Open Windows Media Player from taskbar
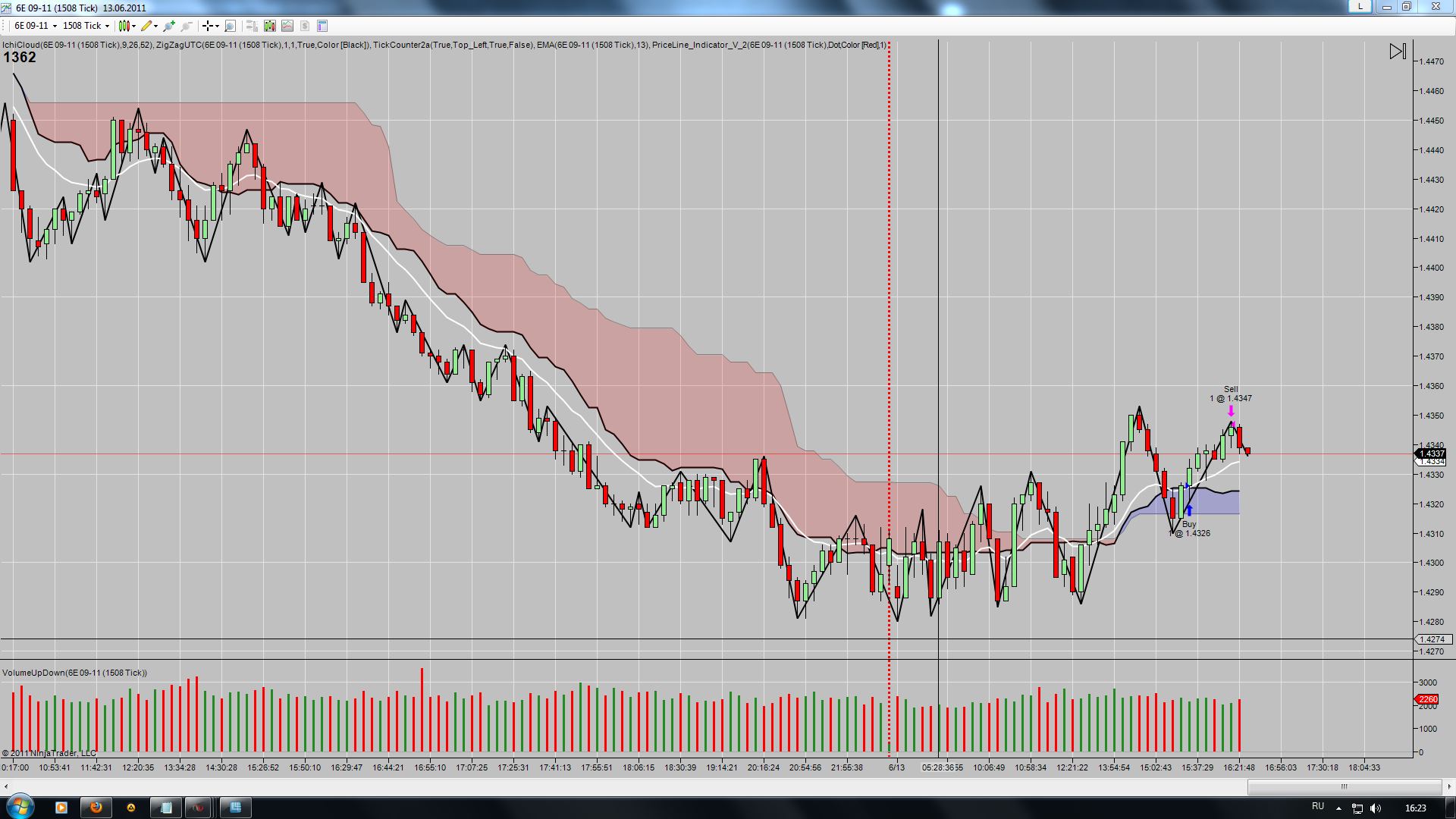This screenshot has height=819, width=1456. point(61,808)
